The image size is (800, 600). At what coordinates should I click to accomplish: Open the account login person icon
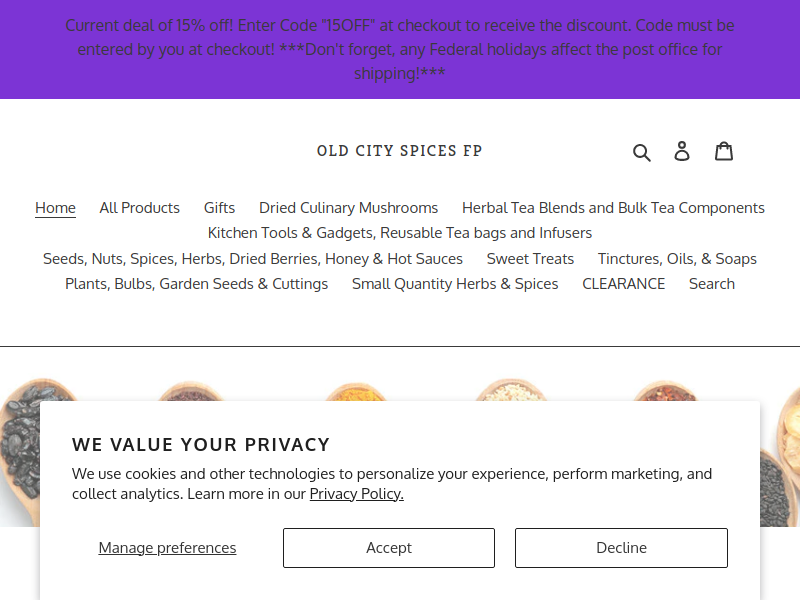(682, 152)
